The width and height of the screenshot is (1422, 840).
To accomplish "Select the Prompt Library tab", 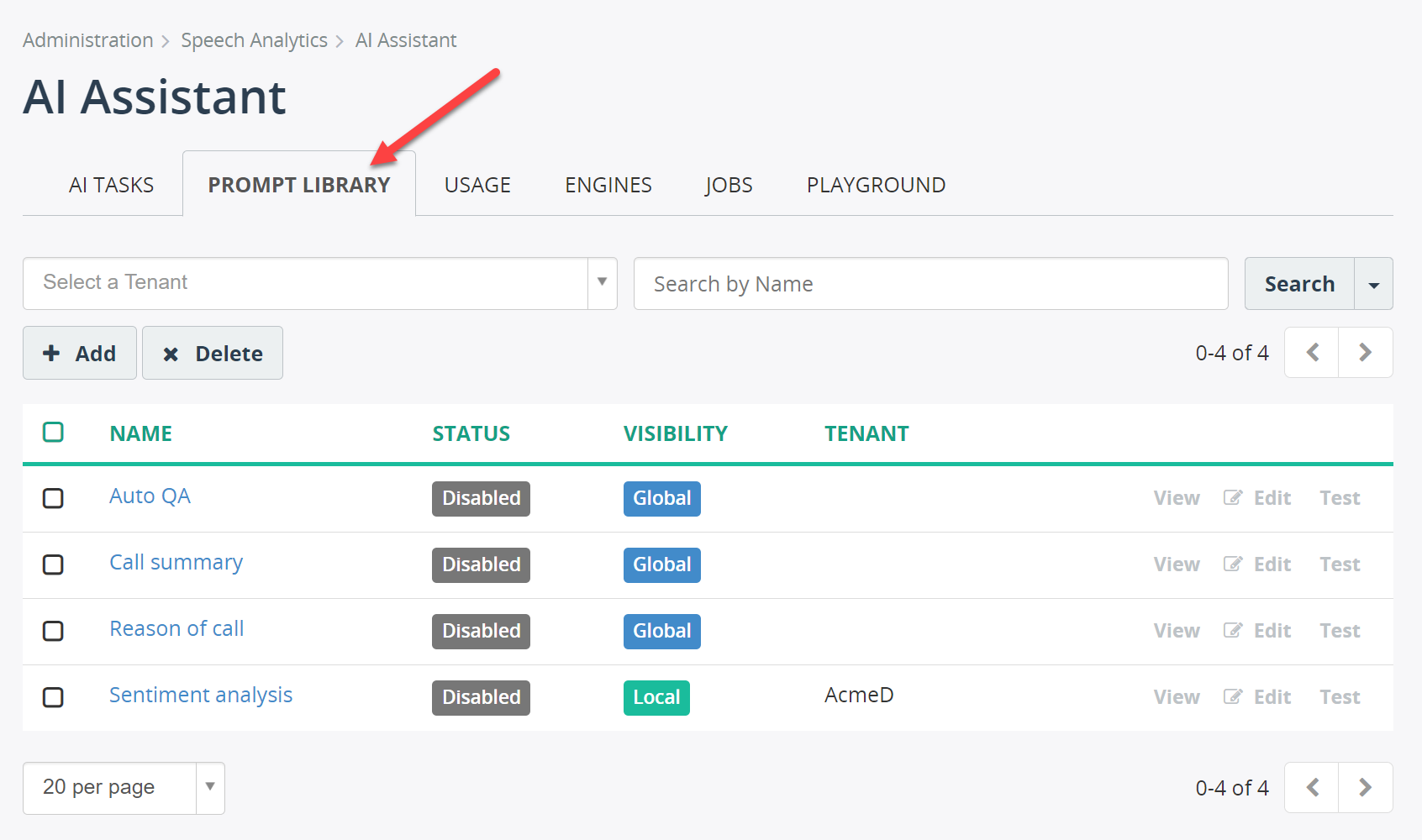I will pos(299,185).
